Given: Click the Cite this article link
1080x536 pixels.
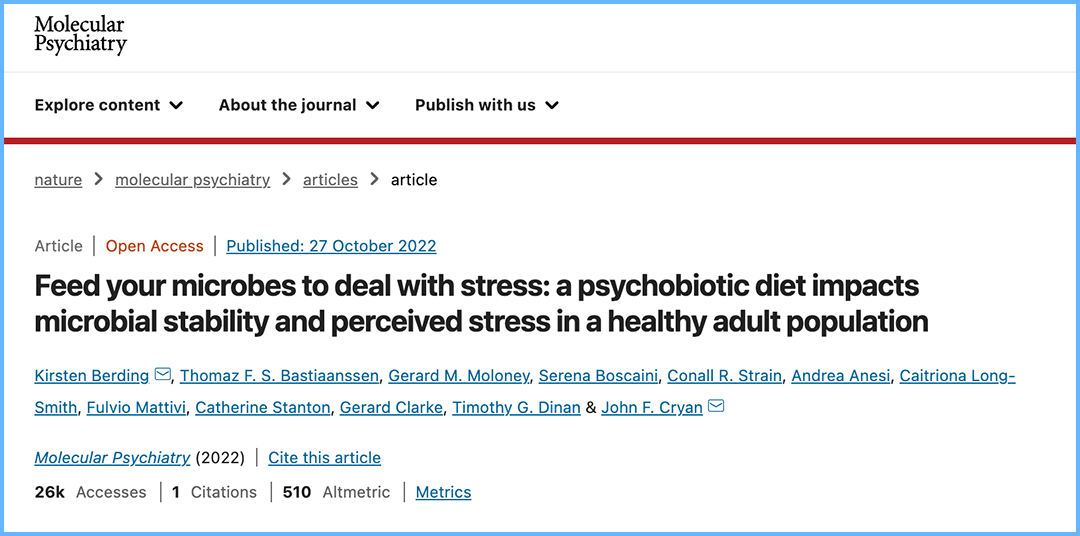Looking at the screenshot, I should [324, 458].
